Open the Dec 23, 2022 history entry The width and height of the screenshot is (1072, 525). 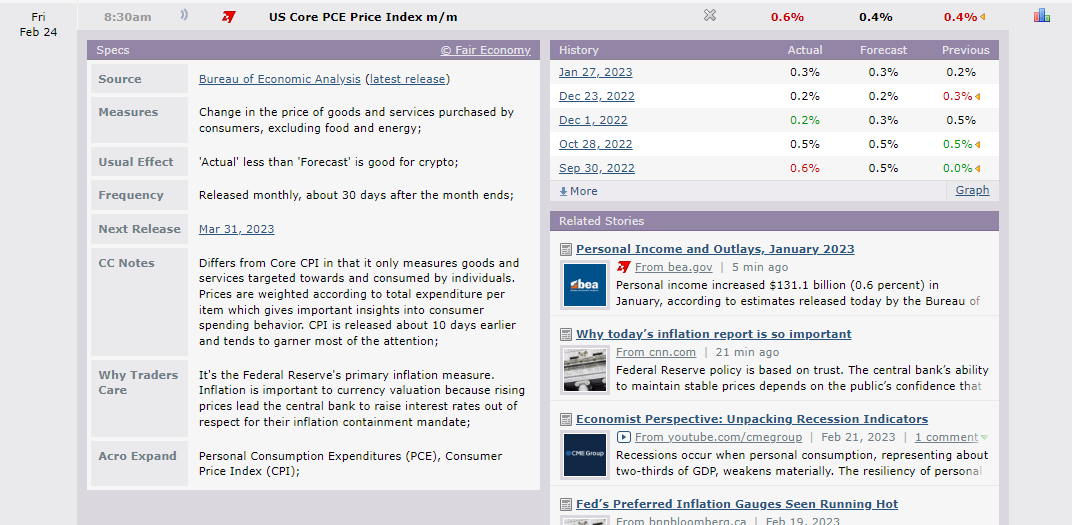coord(596,96)
